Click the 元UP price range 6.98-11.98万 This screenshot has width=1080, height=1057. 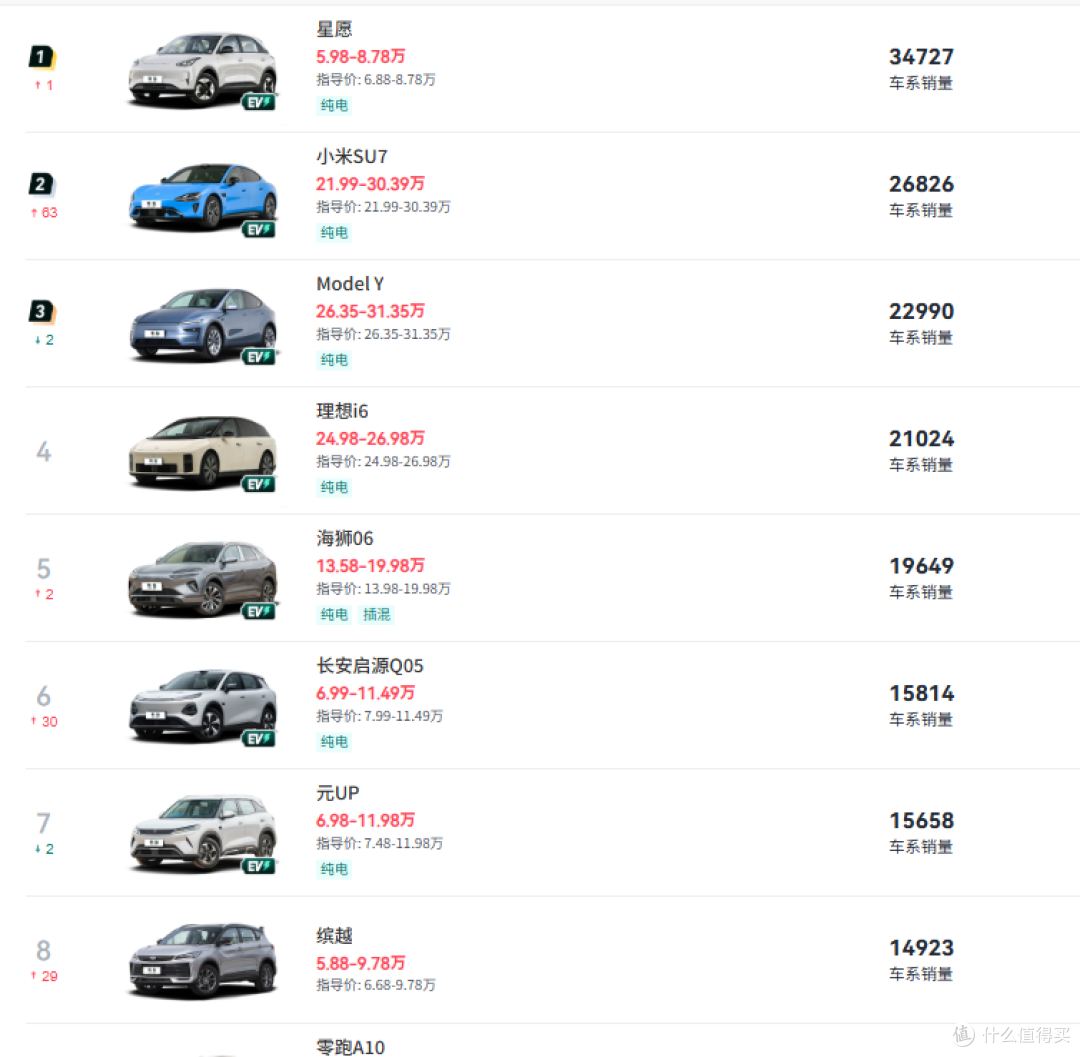click(365, 820)
